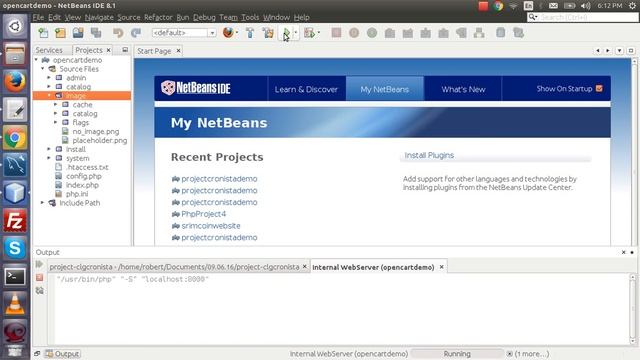Viewport: 640px width, 360px height.
Task: Click the Install Plugins link
Action: pos(429,155)
